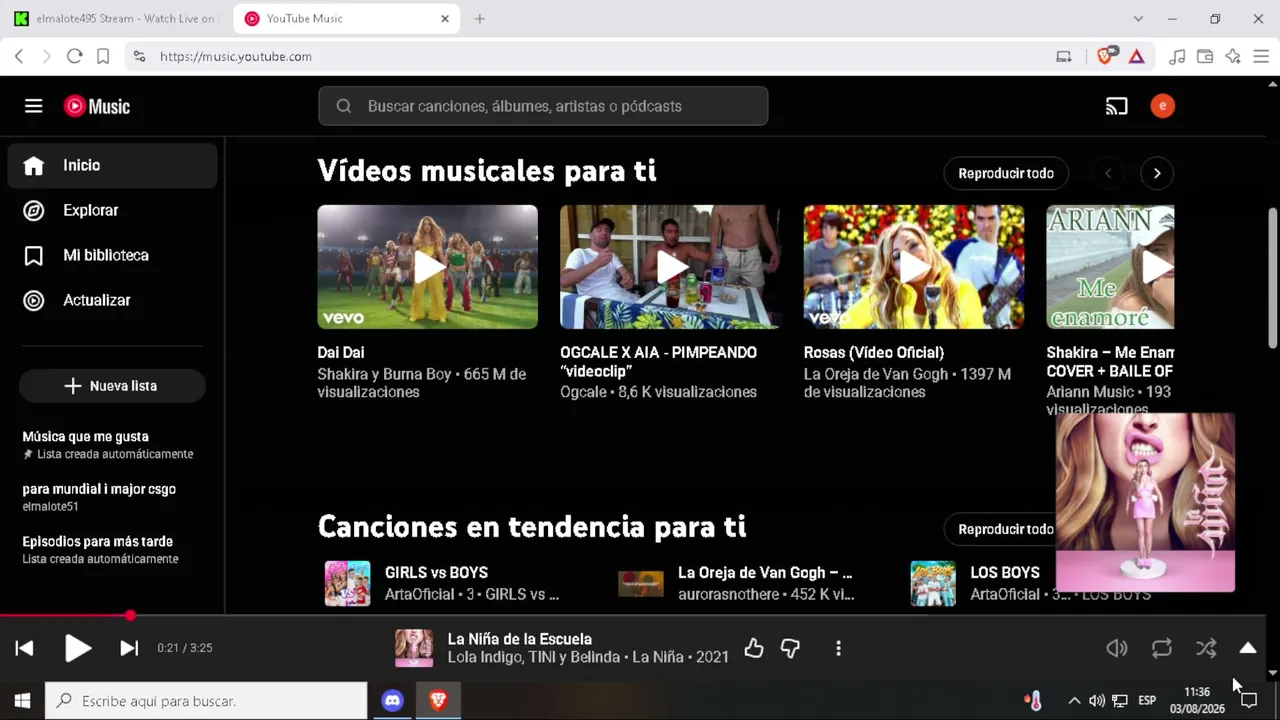The width and height of the screenshot is (1280, 720).
Task: Open the Leo AI assistant icon
Action: coord(1233,56)
